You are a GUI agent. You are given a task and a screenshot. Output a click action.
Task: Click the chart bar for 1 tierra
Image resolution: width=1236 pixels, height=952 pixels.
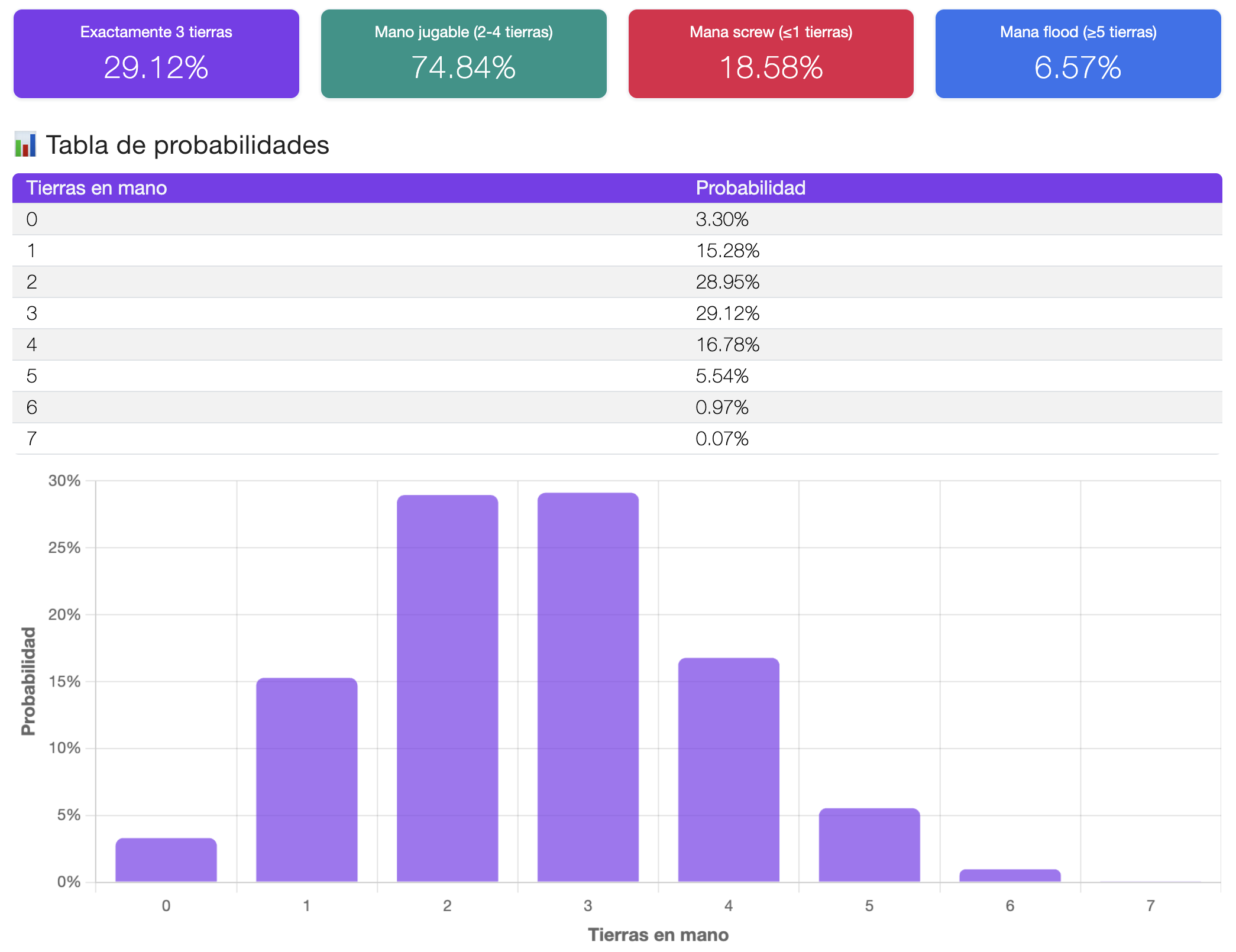coord(306,781)
